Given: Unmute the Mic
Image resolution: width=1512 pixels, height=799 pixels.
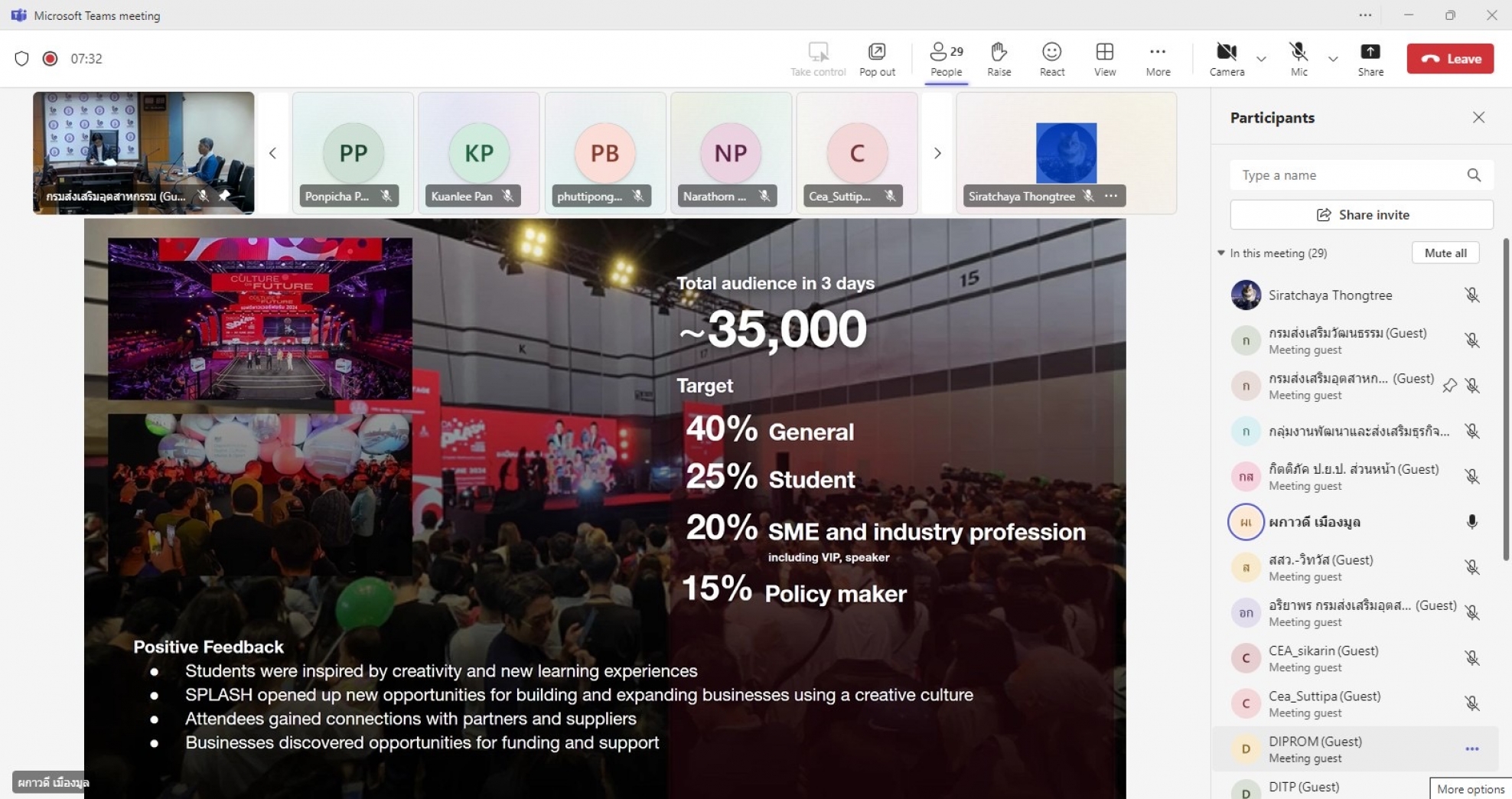Looking at the screenshot, I should (x=1299, y=59).
